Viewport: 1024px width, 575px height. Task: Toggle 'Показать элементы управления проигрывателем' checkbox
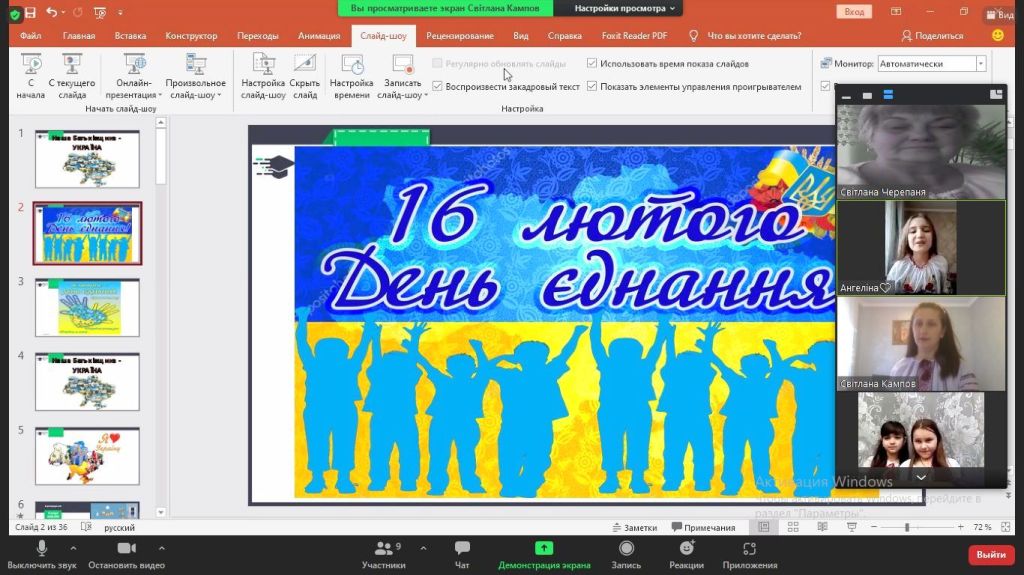pos(593,87)
